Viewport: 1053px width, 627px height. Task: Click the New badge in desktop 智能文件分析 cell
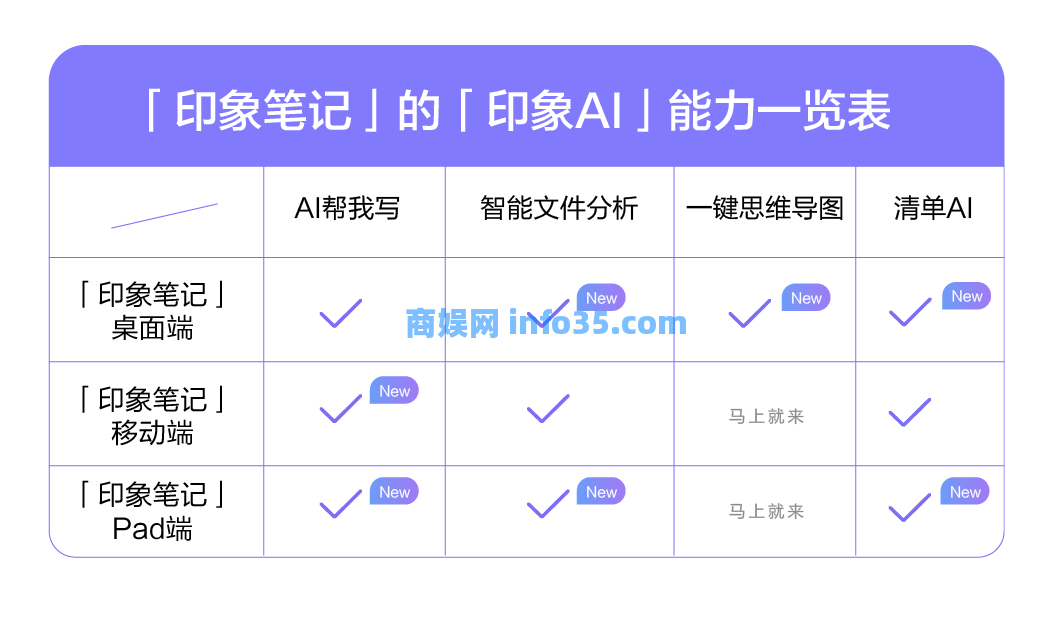[601, 298]
